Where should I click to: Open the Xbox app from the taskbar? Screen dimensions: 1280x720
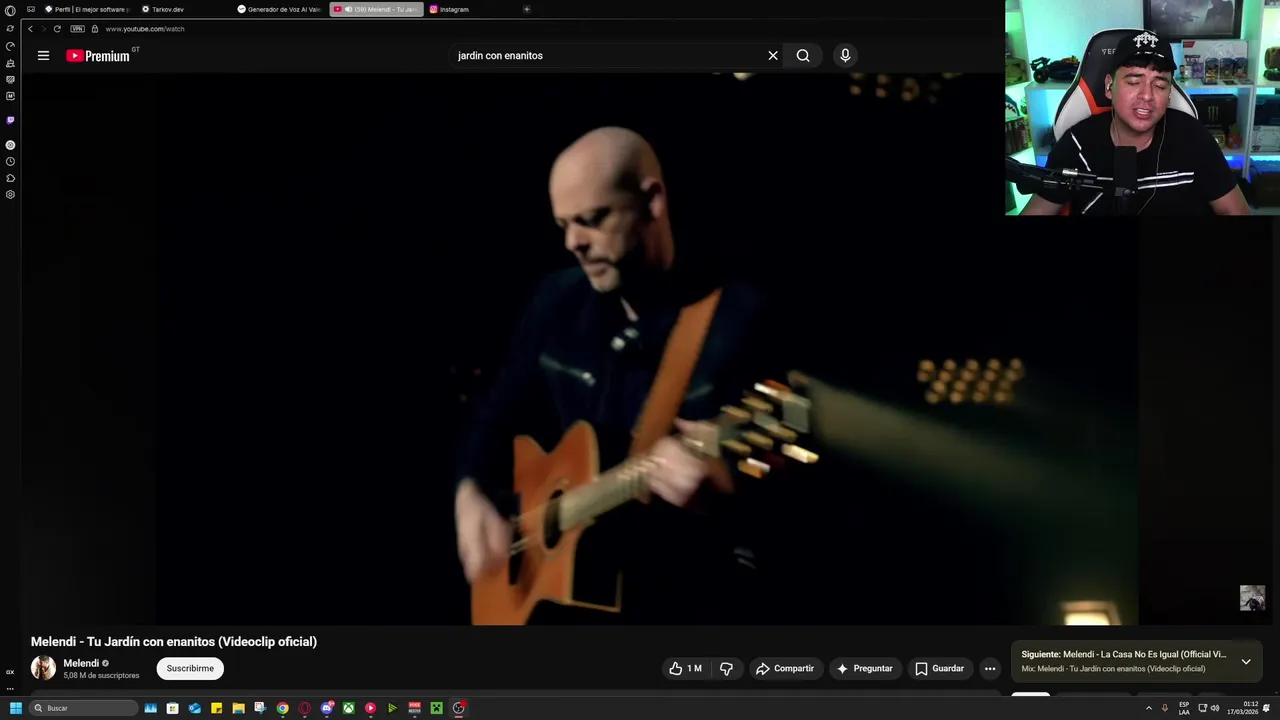[348, 708]
